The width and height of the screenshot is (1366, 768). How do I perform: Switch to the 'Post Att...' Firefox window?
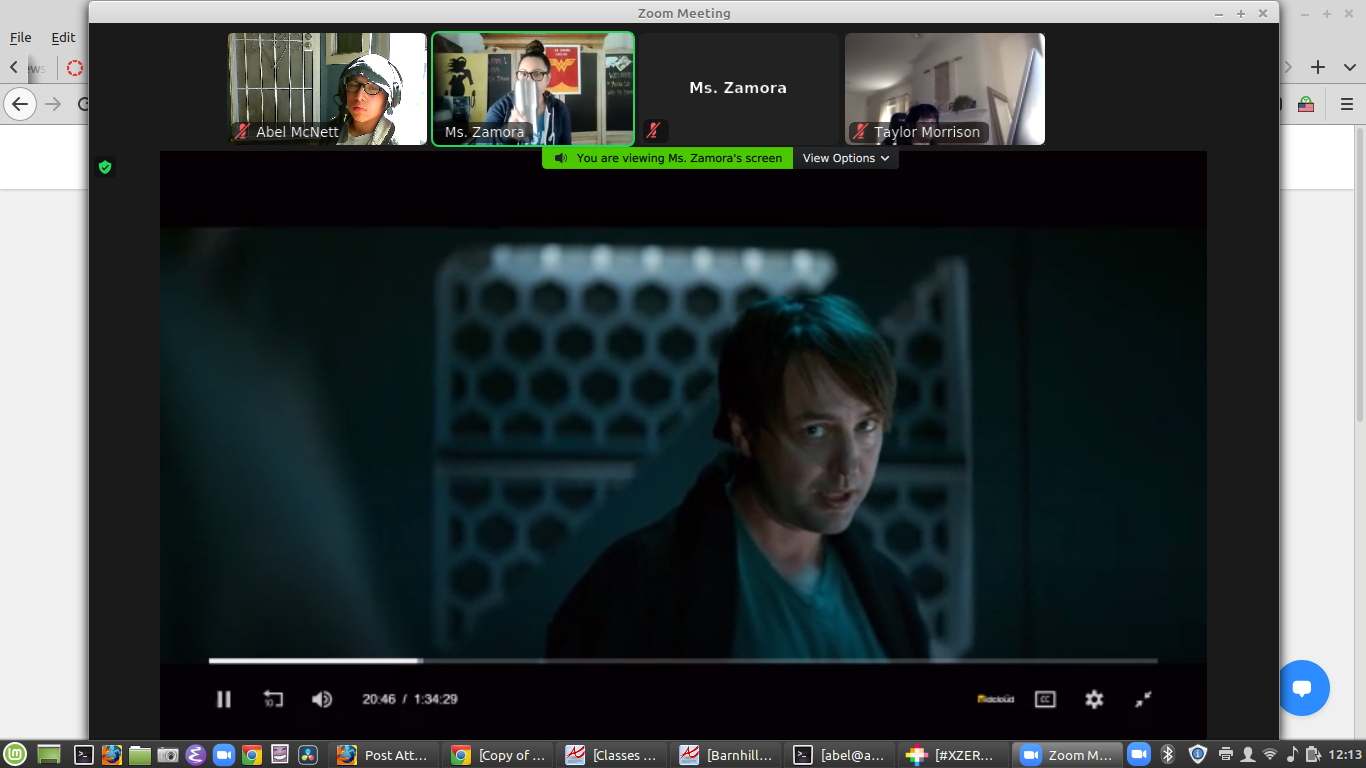click(x=385, y=755)
